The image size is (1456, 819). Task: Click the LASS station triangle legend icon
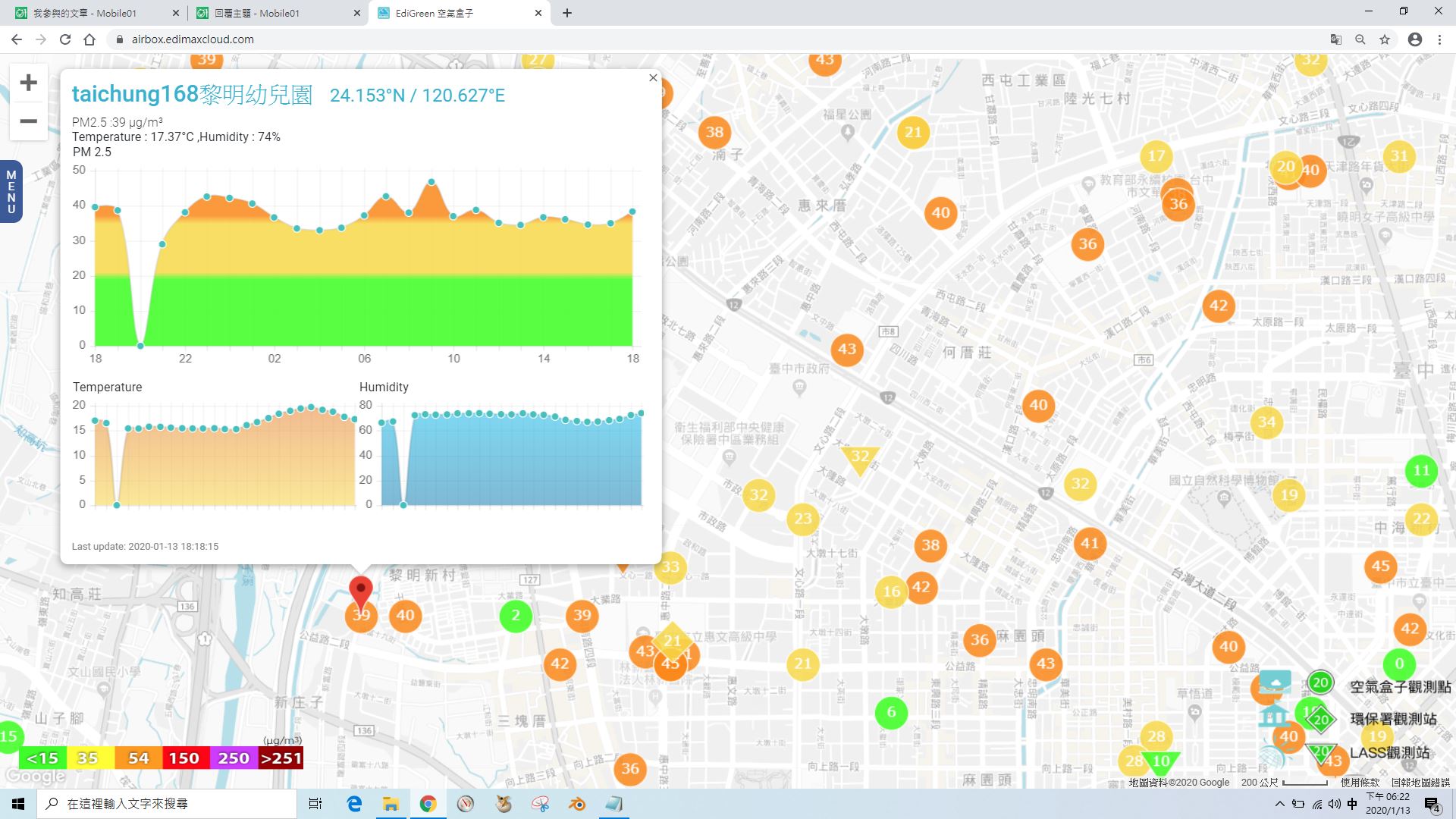pyautogui.click(x=1320, y=754)
